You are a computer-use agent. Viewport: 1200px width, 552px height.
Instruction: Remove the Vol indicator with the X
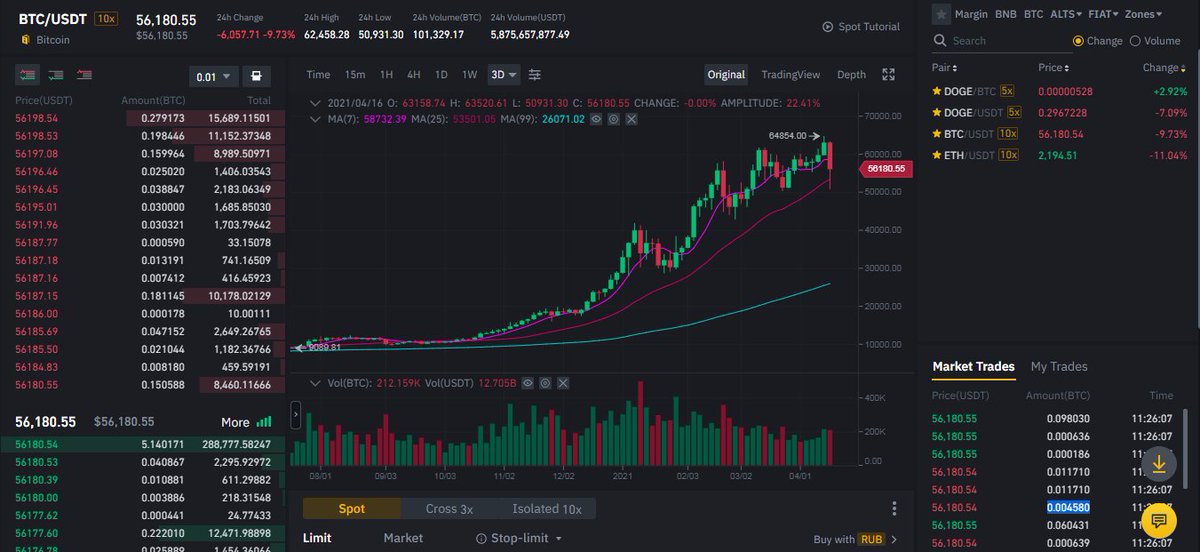(x=561, y=382)
